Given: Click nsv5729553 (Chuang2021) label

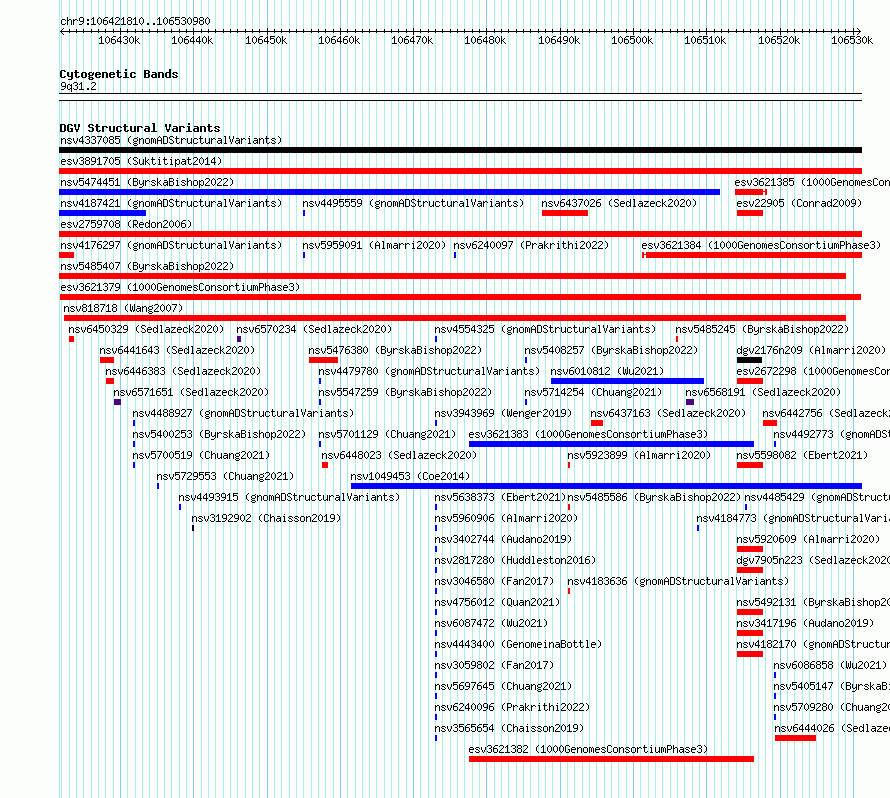Looking at the screenshot, I should coord(225,476).
